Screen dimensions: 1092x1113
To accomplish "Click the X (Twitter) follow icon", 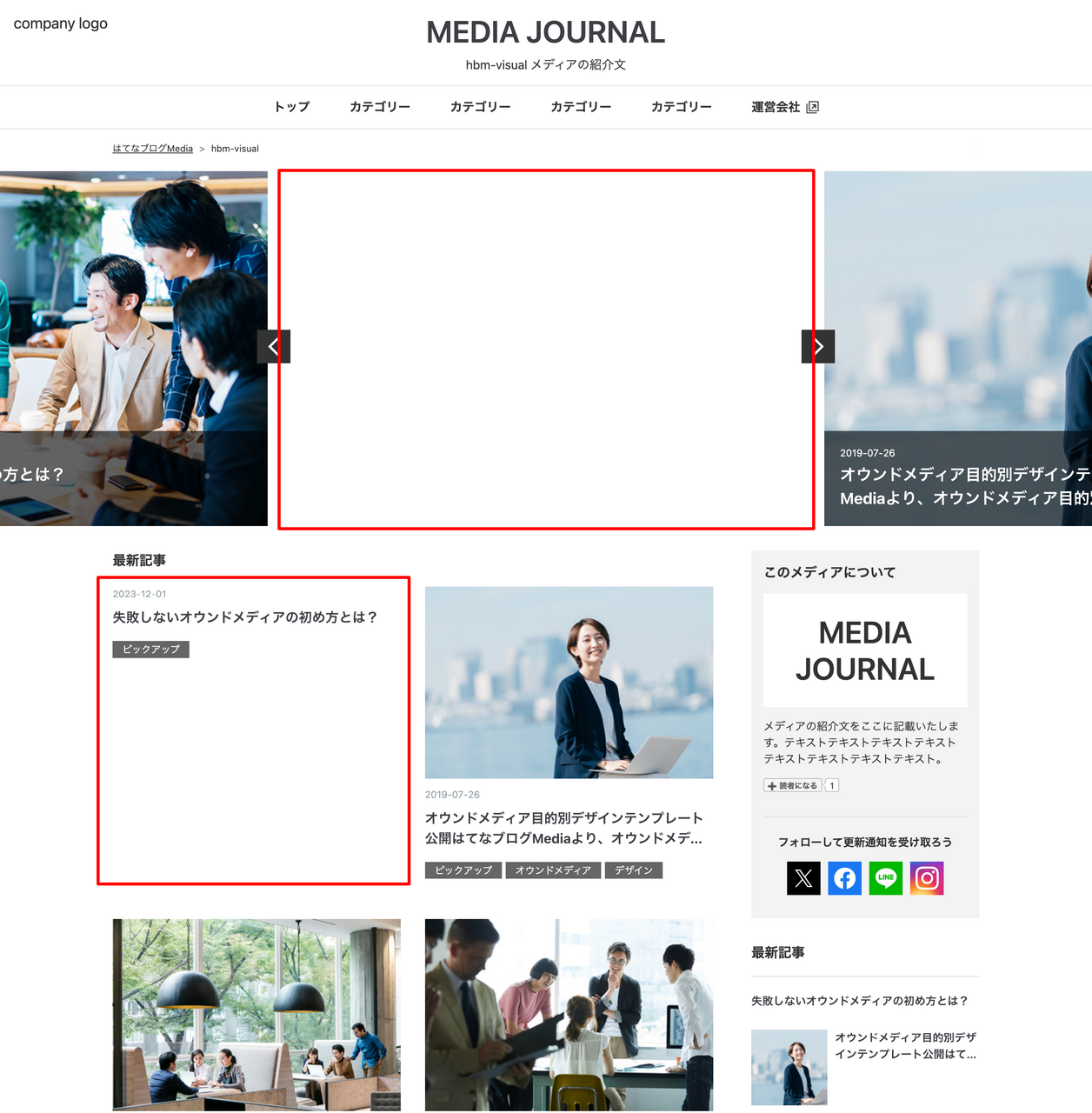I will [x=803, y=878].
